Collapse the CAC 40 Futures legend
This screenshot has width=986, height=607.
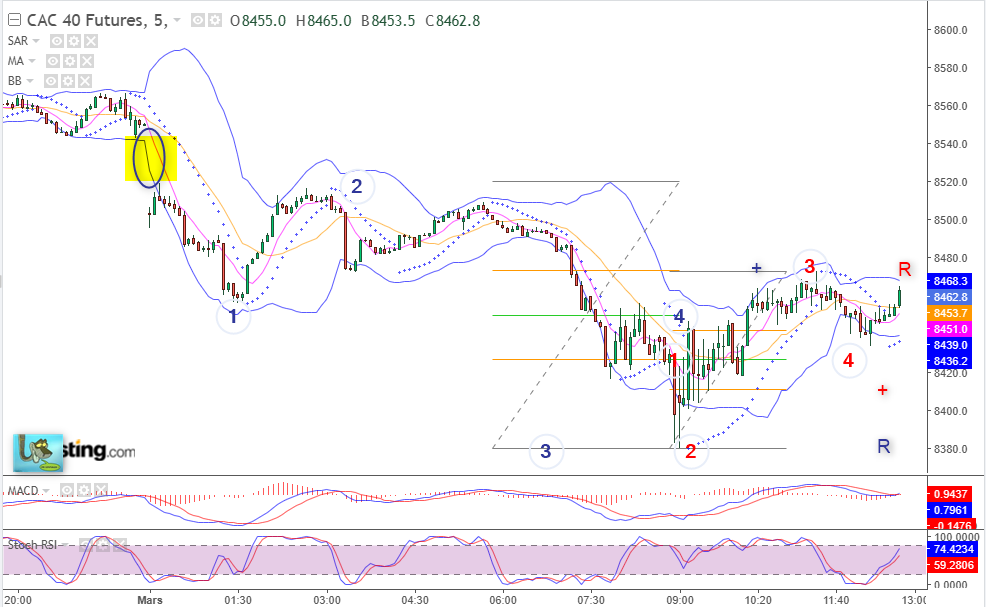tap(14, 20)
